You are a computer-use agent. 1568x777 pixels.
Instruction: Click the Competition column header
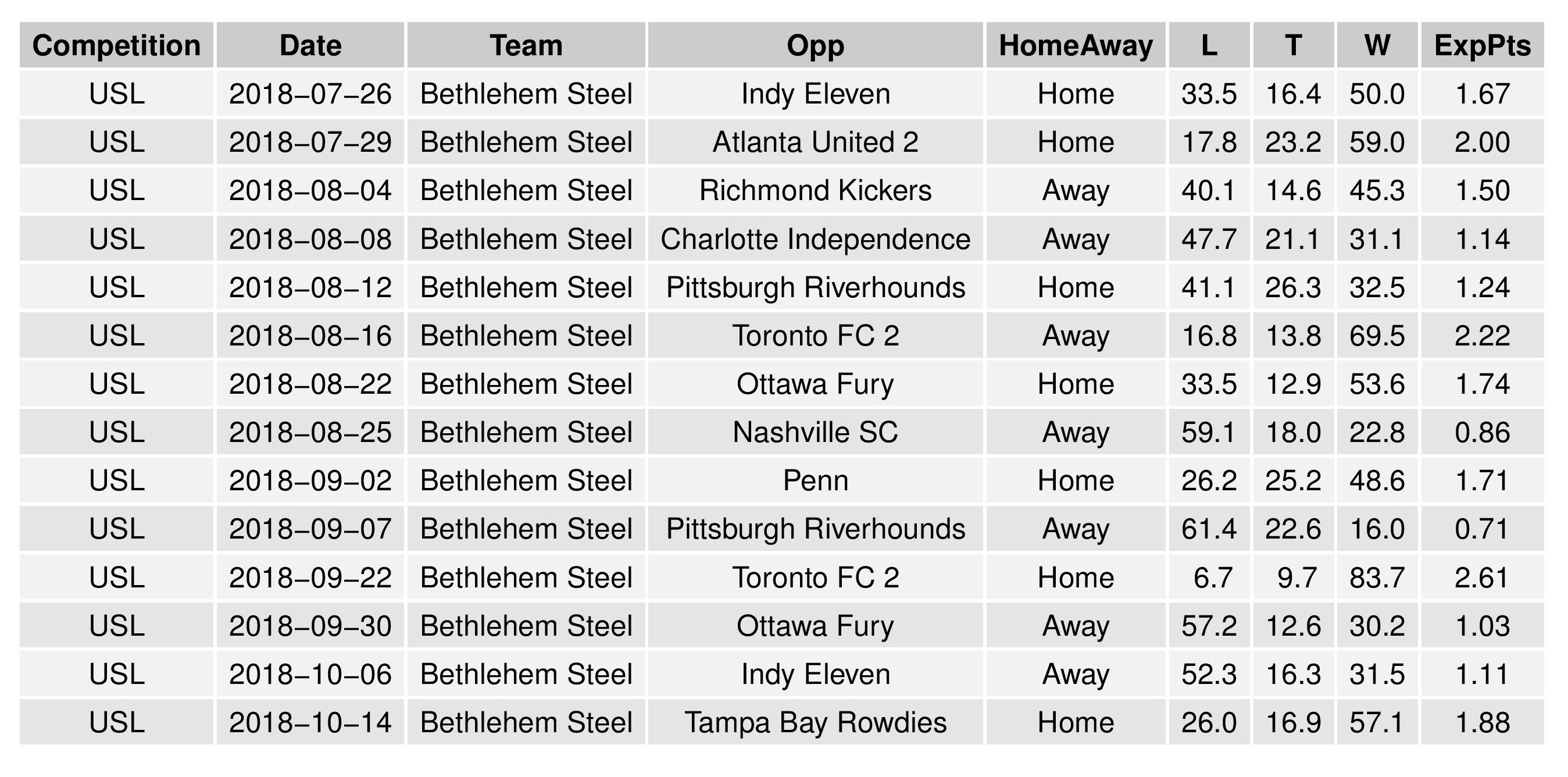tap(116, 46)
